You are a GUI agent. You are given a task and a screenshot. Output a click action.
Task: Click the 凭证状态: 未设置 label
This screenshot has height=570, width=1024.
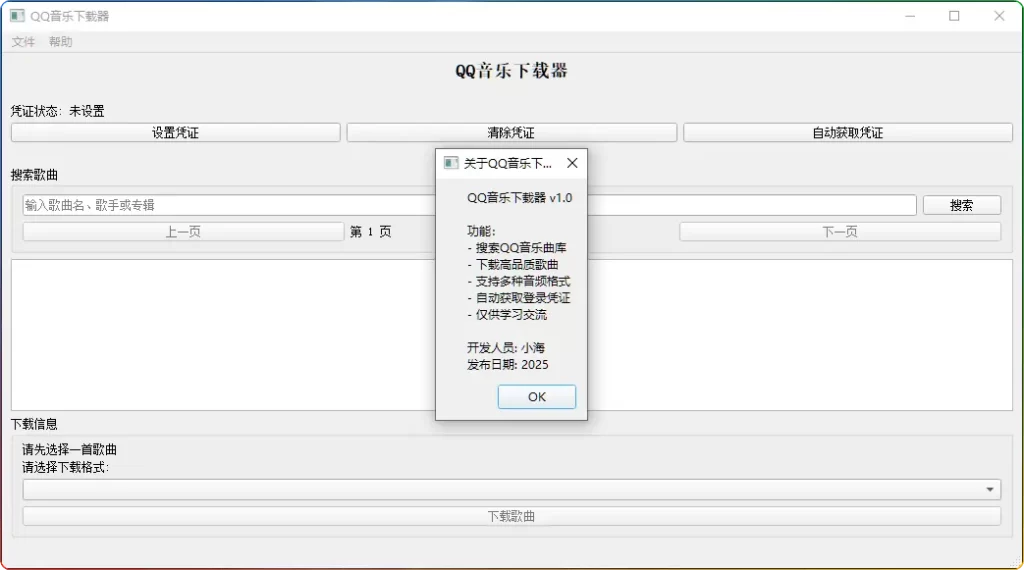(x=57, y=111)
